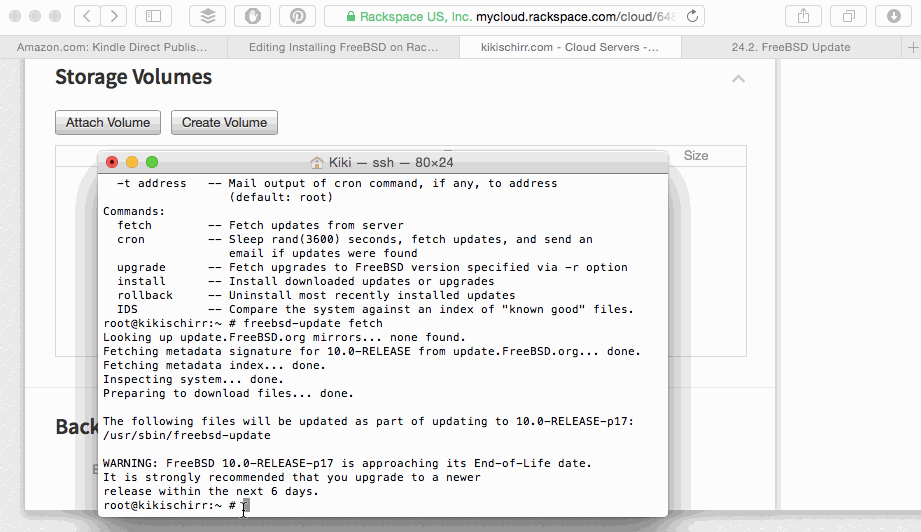The image size is (921, 532).
Task: Click the Create Volume button
Action: coord(224,123)
